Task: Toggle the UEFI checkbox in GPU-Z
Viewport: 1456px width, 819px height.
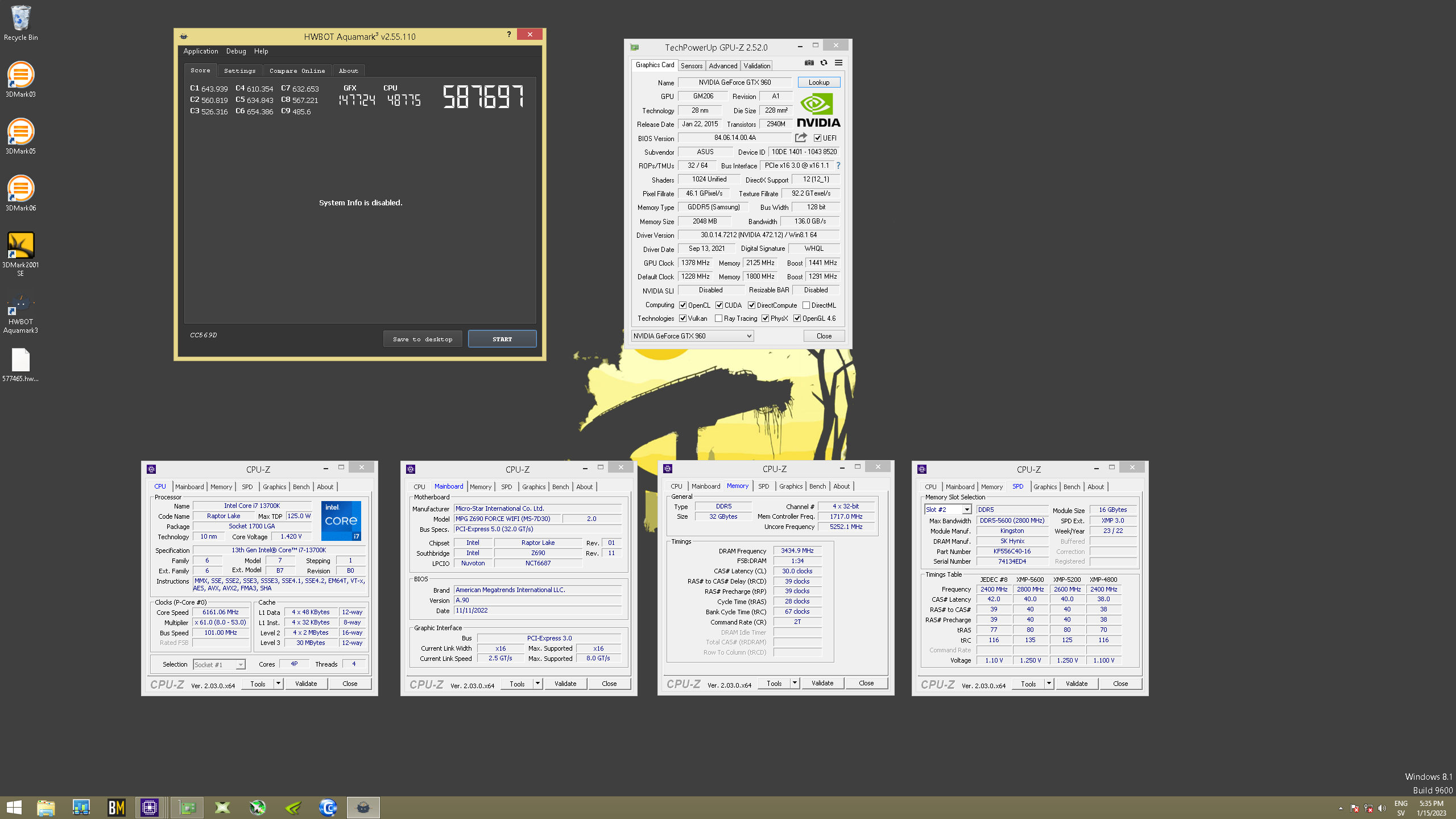Action: (817, 138)
